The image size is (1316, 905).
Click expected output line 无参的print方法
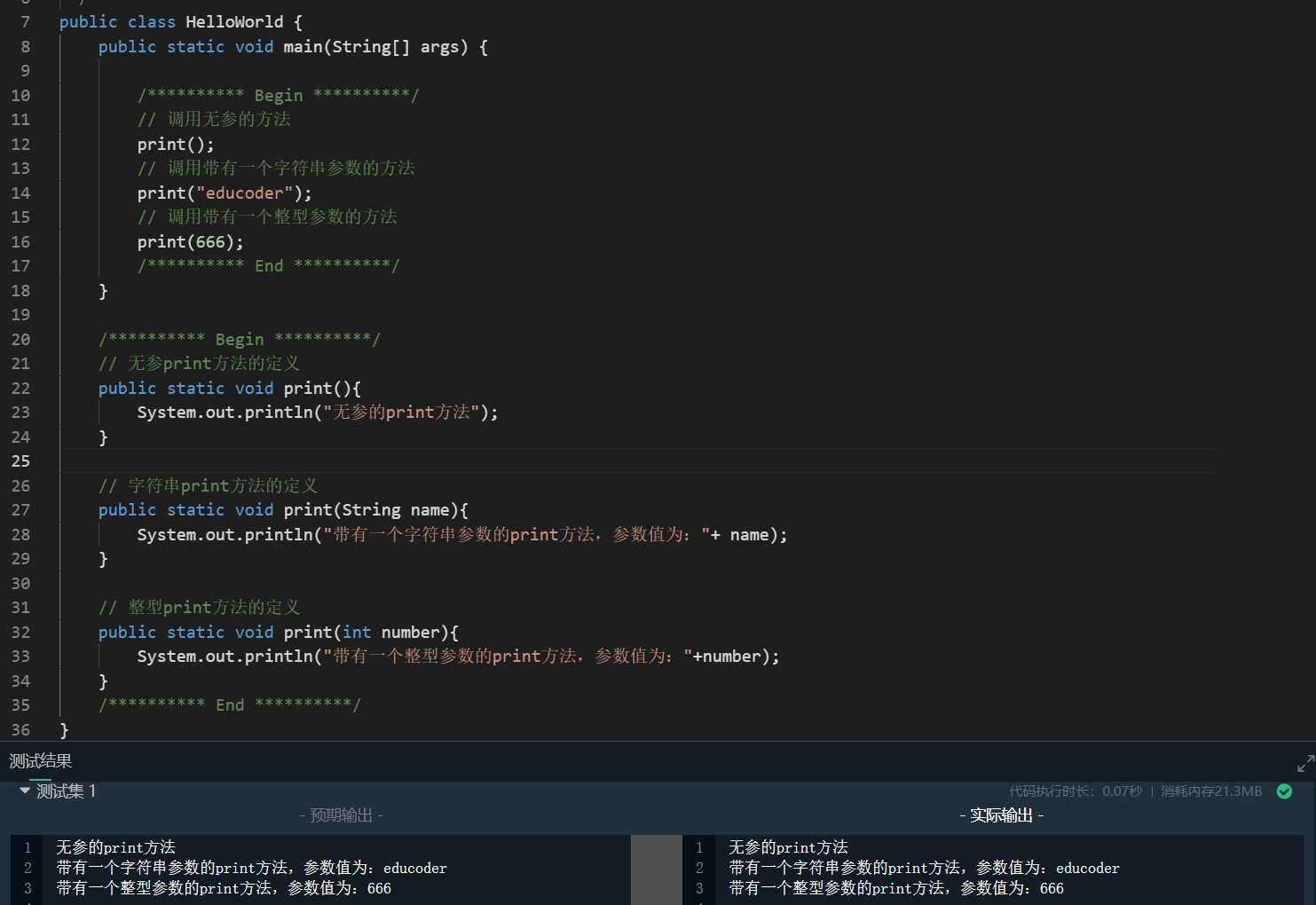click(116, 847)
